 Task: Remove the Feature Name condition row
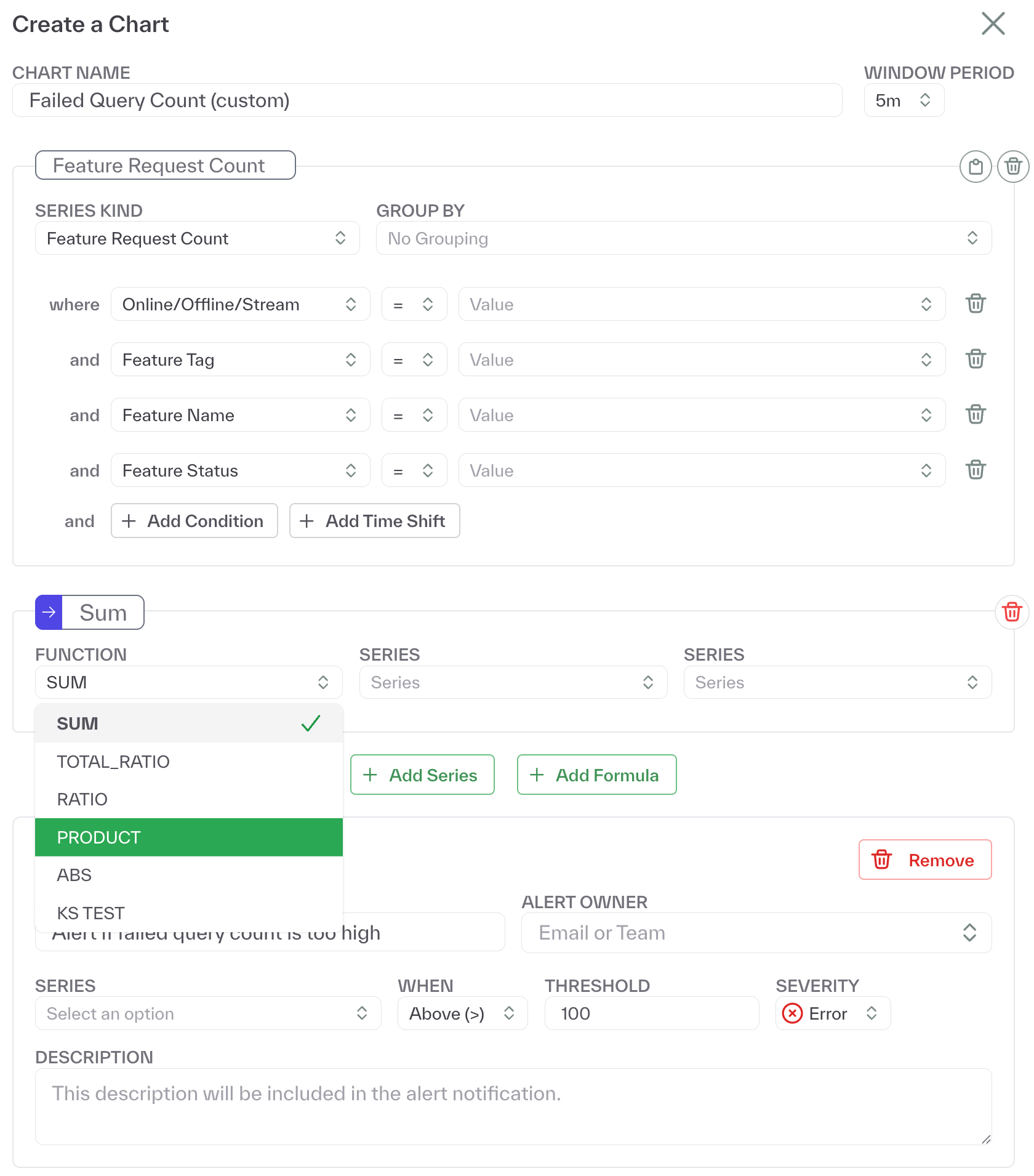click(976, 414)
